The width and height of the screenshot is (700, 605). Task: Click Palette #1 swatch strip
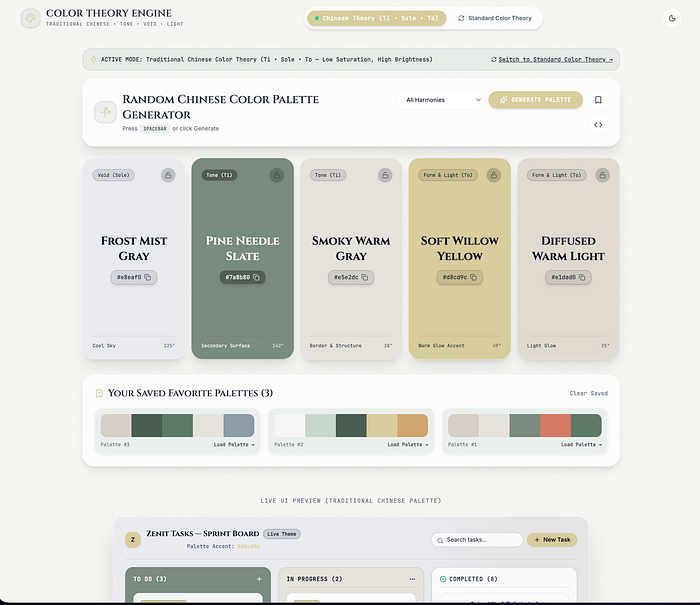click(525, 426)
